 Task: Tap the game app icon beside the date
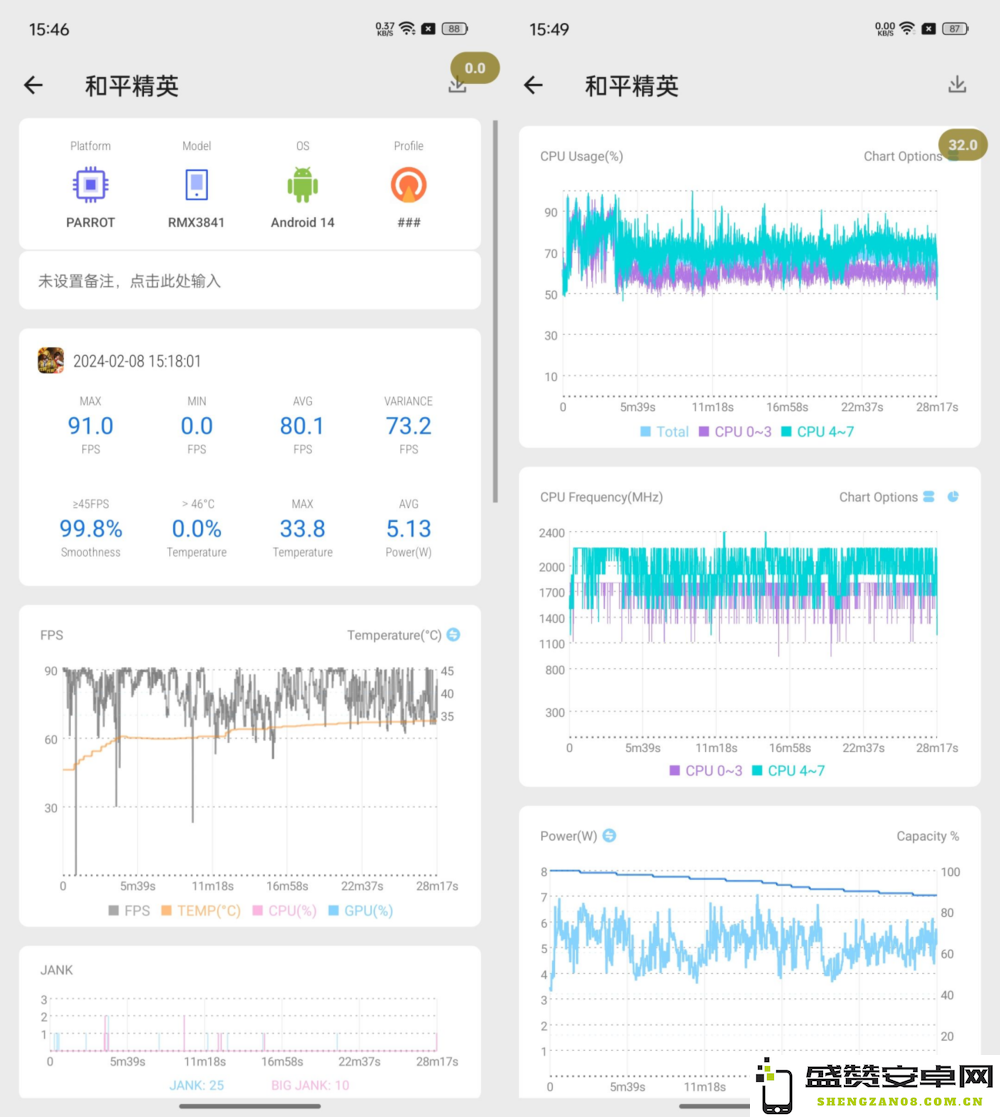(x=51, y=360)
